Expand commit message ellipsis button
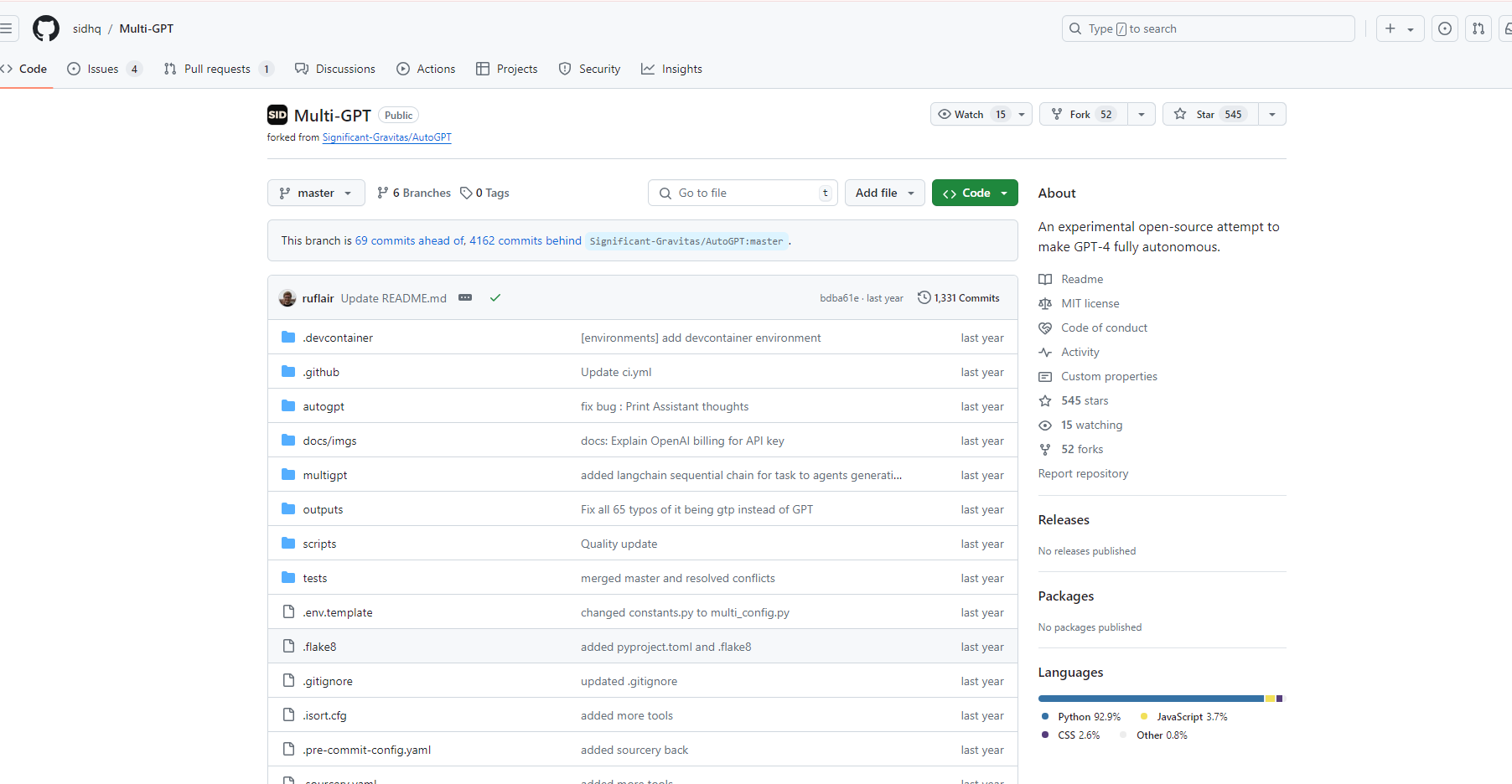The image size is (1512, 784). point(465,298)
